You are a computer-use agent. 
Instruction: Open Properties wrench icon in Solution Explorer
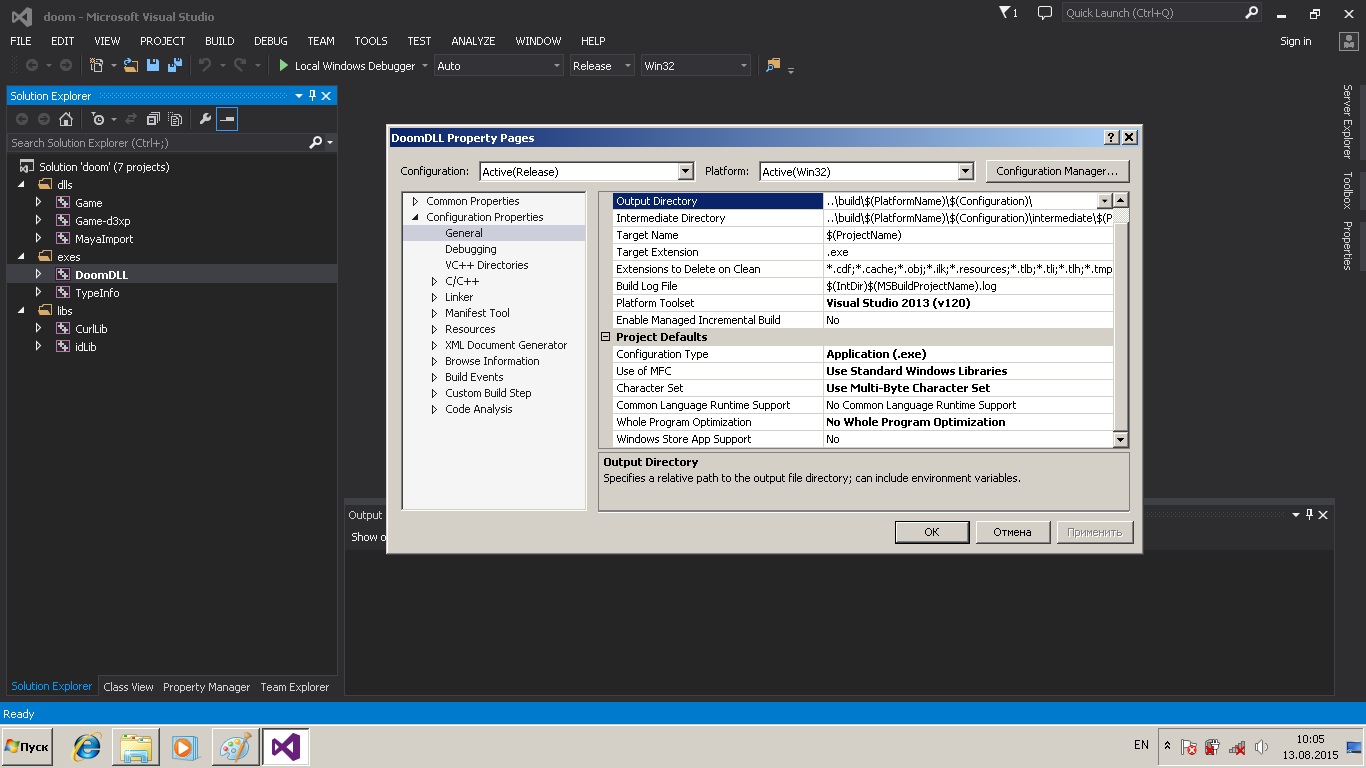pos(205,119)
